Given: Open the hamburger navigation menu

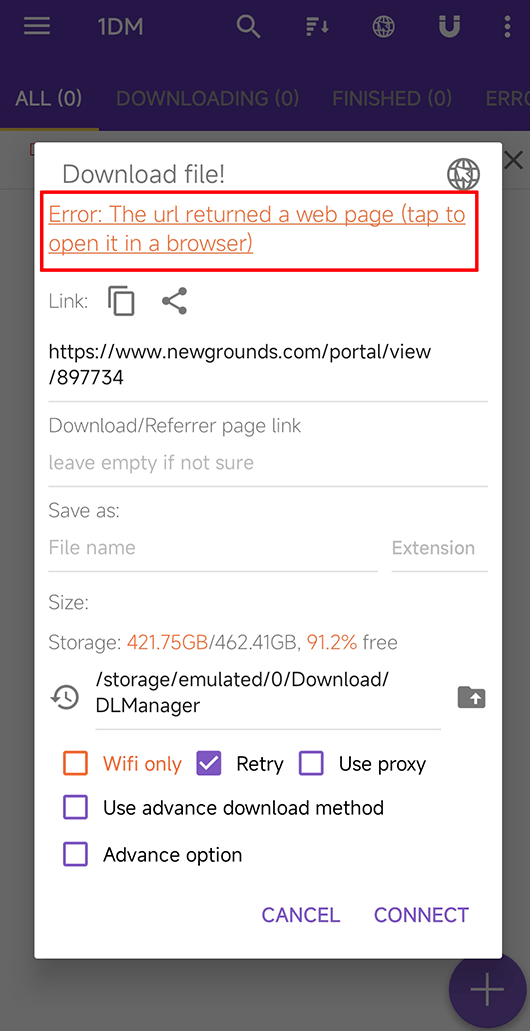Looking at the screenshot, I should [x=37, y=27].
